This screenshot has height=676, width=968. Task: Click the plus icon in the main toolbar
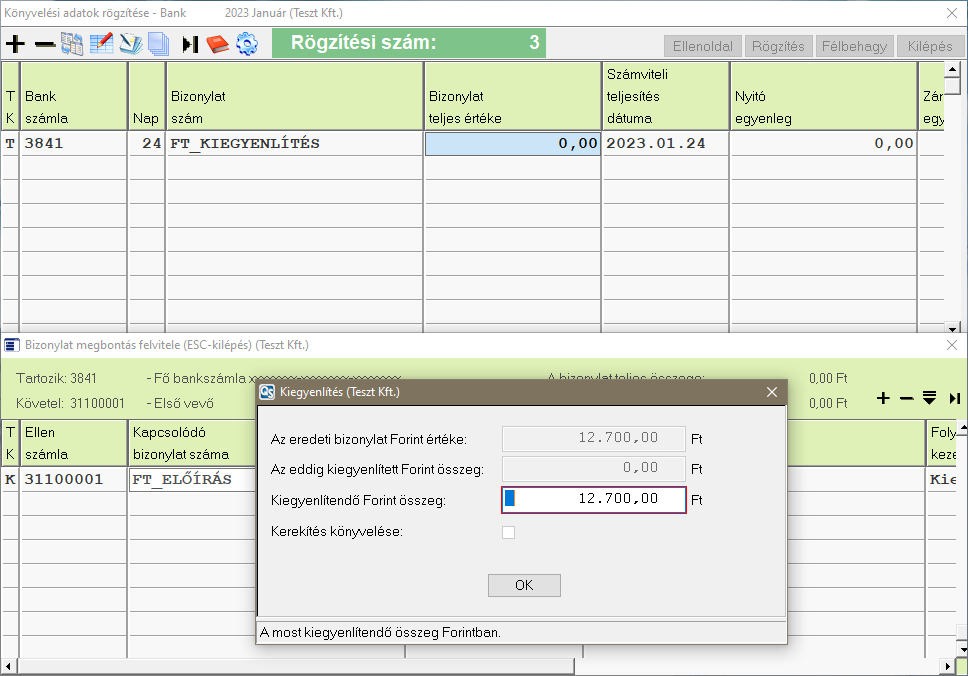click(x=15, y=44)
